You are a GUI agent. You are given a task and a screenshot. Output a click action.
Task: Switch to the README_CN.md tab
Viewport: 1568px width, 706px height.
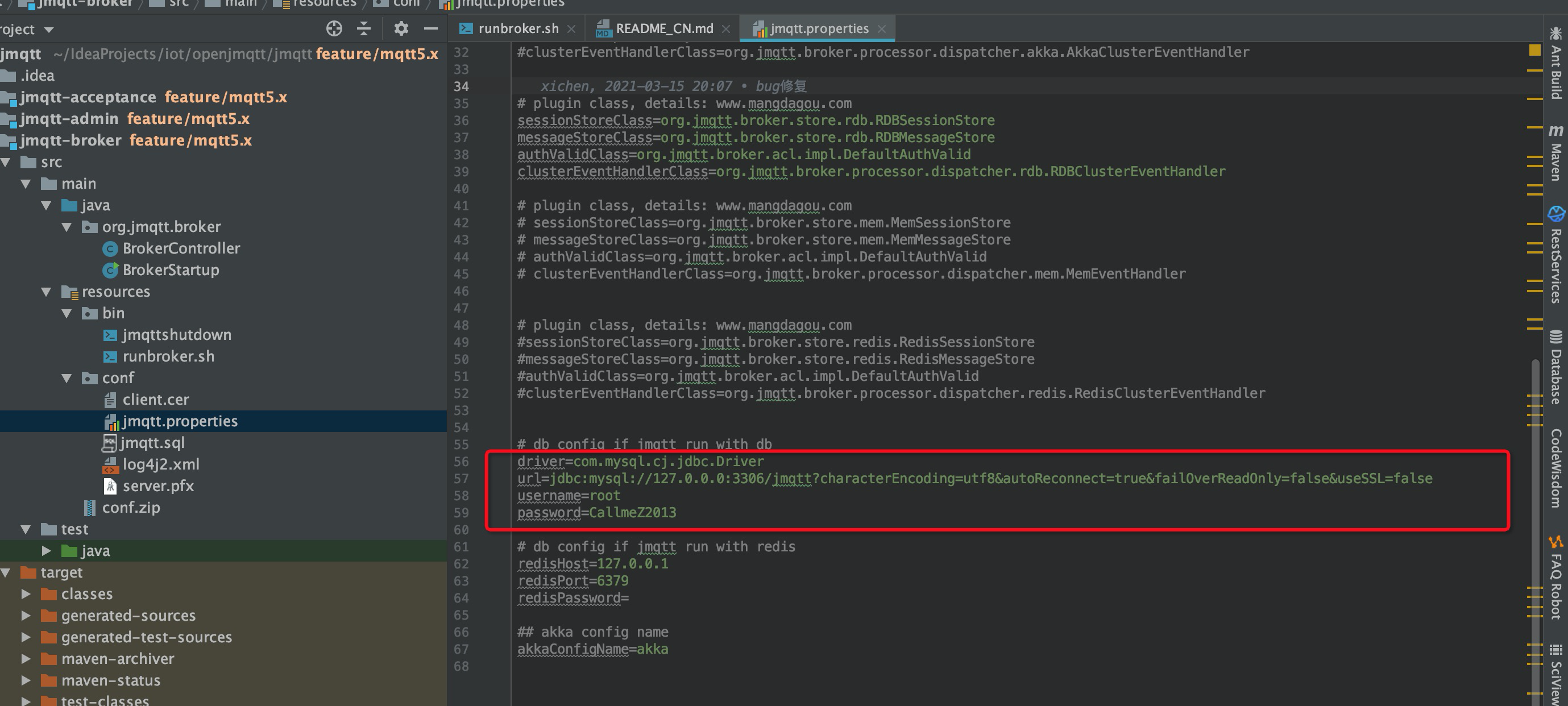[x=663, y=28]
